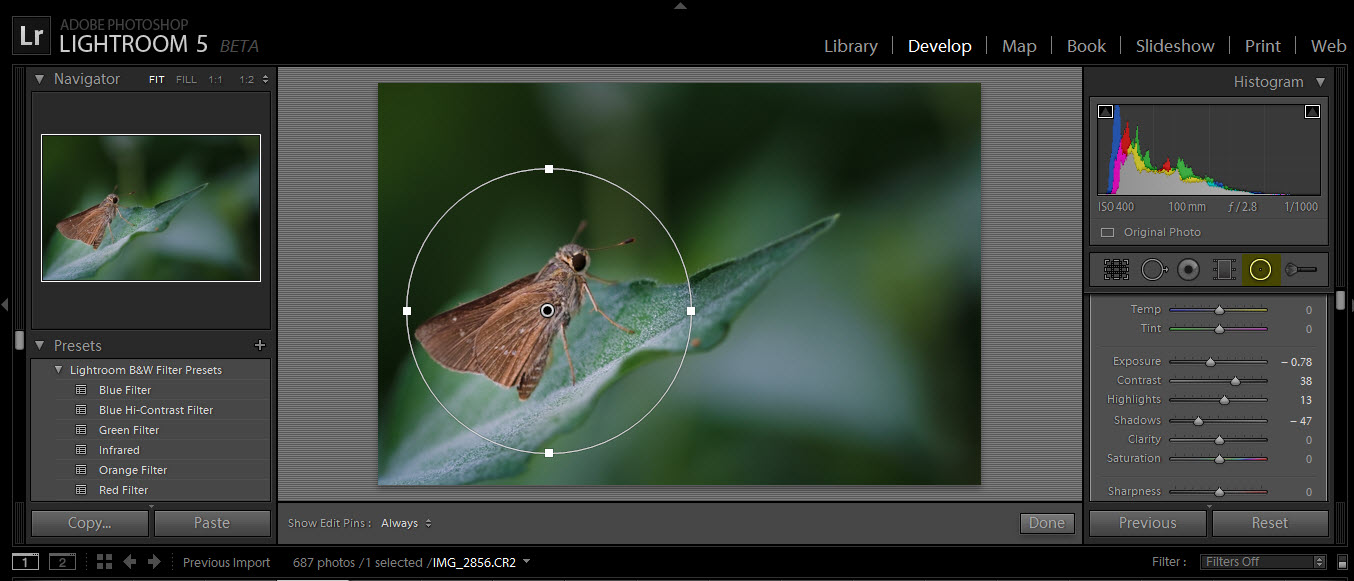Select the Spot Removal tool
Image resolution: width=1354 pixels, height=581 pixels.
[x=1153, y=269]
